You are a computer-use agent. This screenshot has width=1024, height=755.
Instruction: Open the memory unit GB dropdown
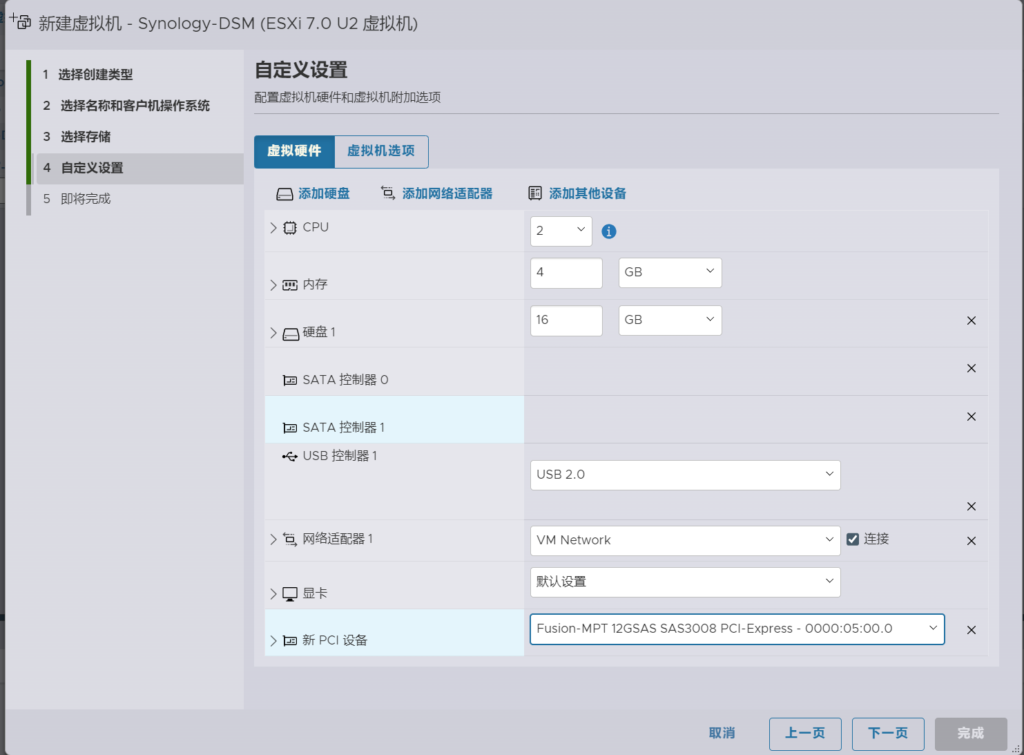tap(670, 272)
